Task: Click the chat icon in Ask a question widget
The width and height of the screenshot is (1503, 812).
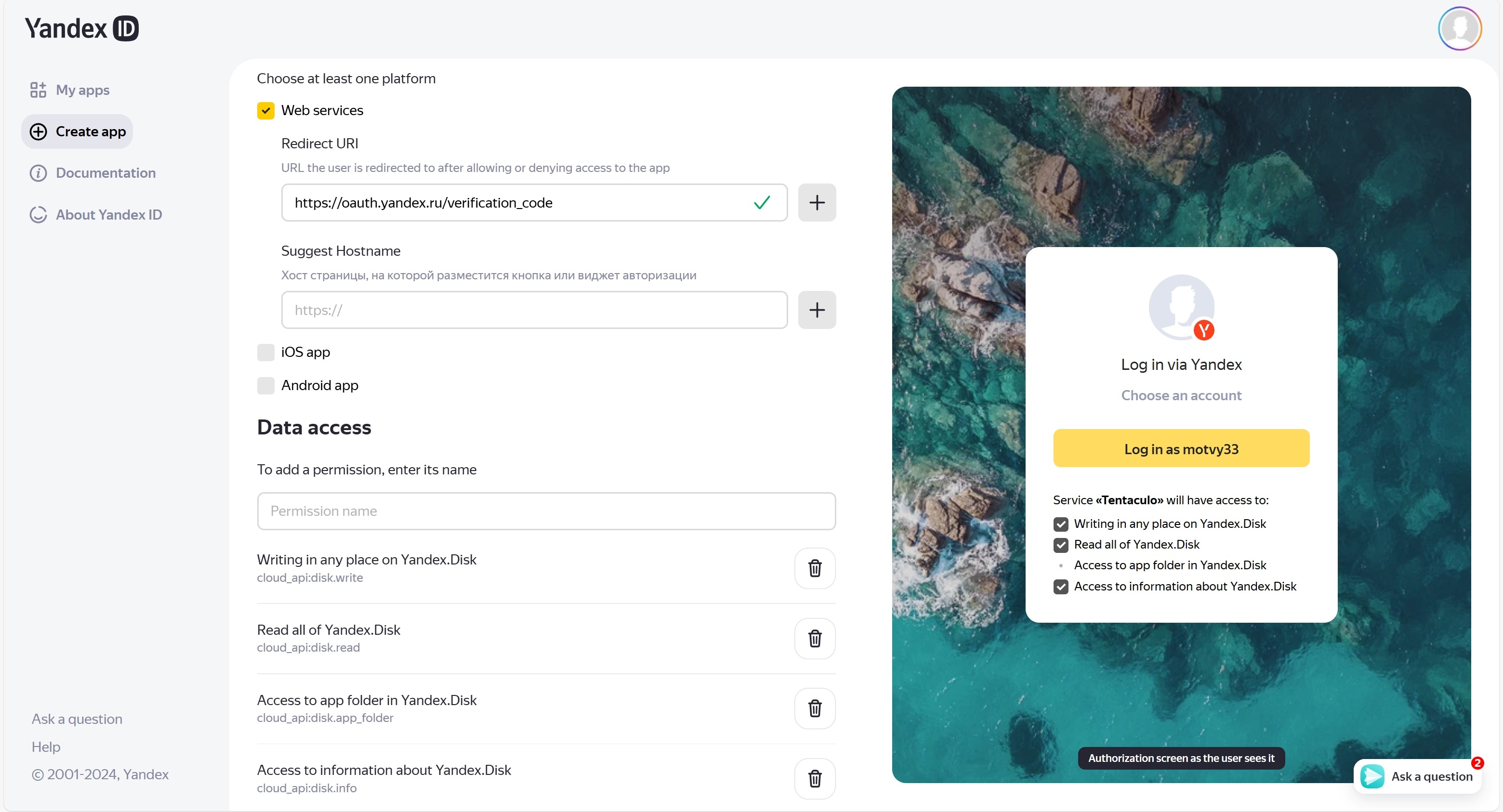Action: [1372, 776]
